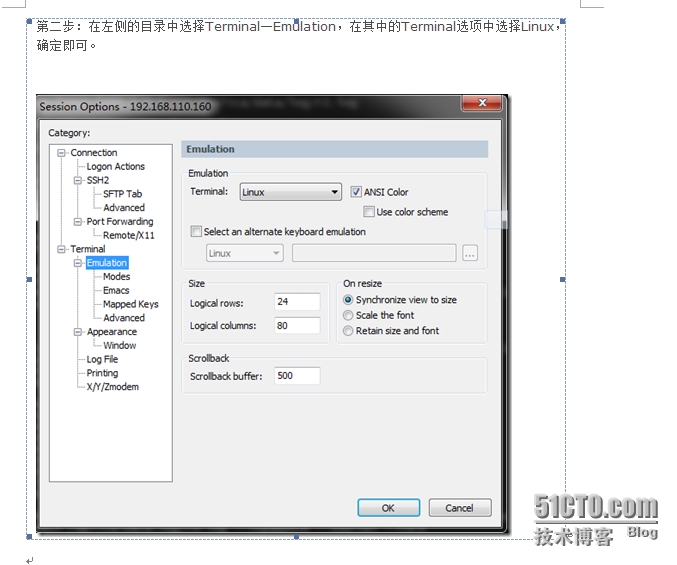Open the SFTP Tab category

pos(122,194)
